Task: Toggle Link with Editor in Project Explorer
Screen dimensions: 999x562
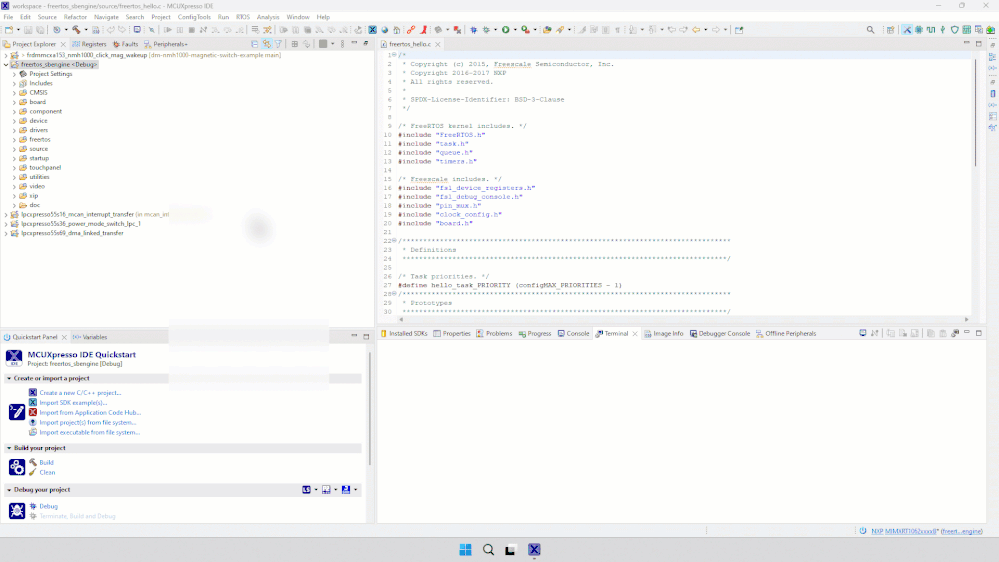Action: click(267, 44)
